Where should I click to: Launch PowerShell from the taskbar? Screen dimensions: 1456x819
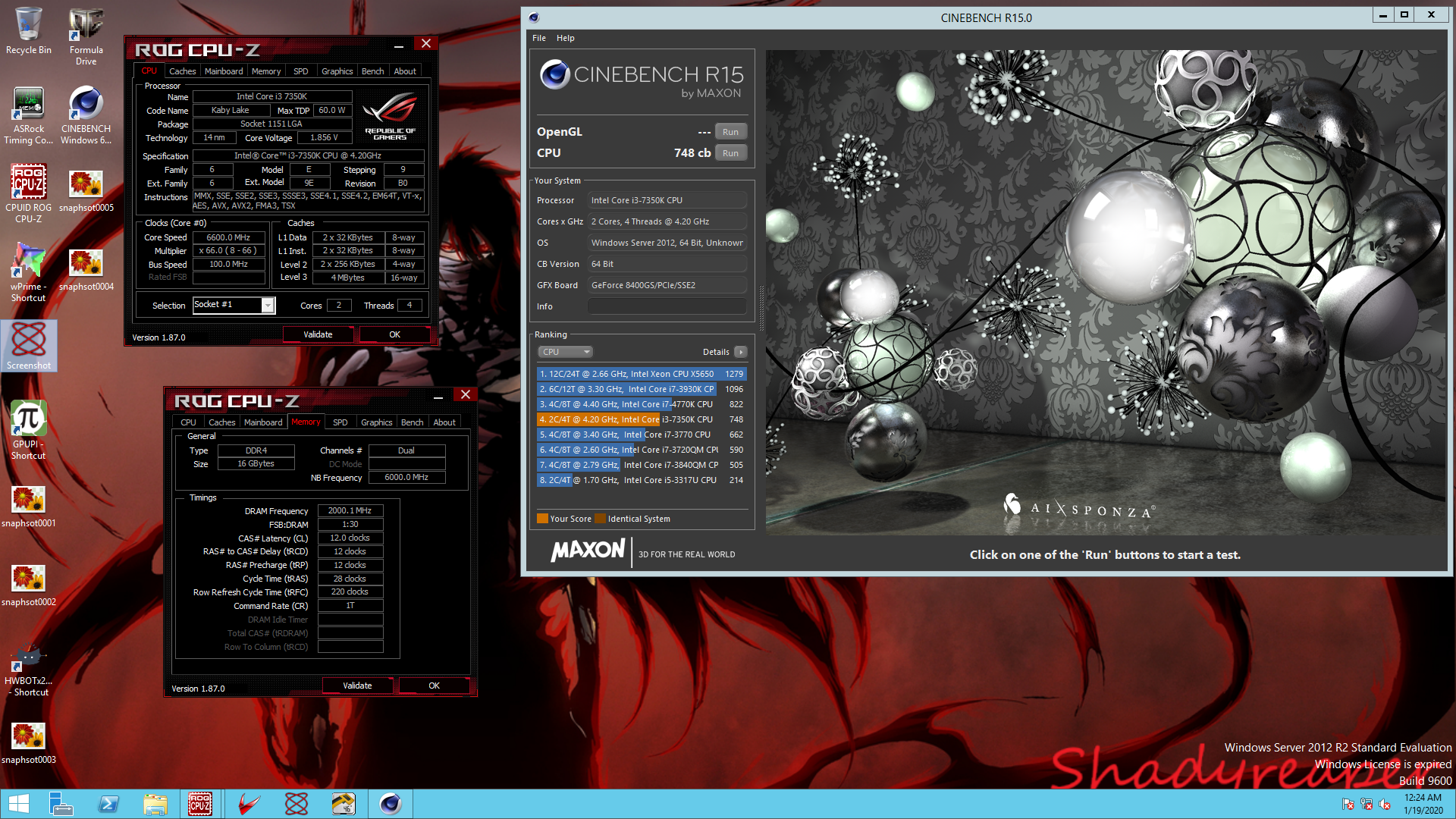click(x=108, y=804)
